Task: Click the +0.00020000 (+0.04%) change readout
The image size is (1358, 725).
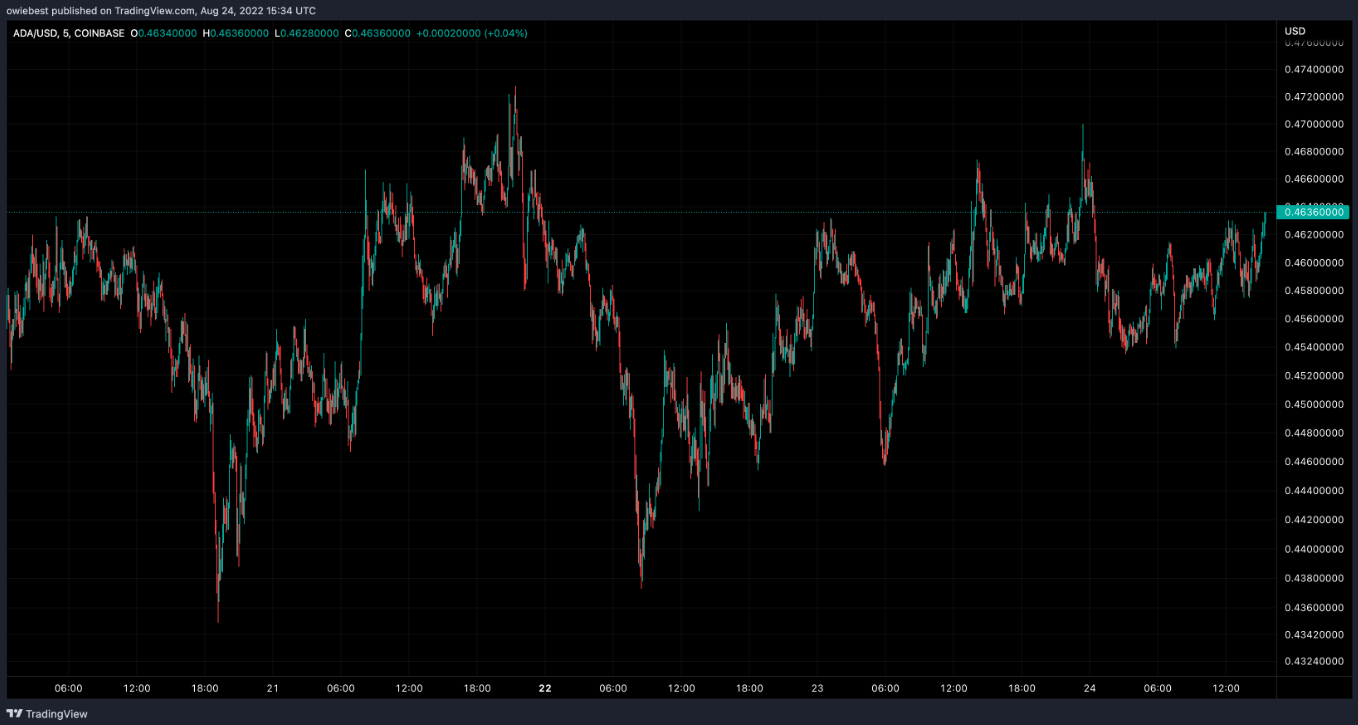Action: [x=472, y=33]
